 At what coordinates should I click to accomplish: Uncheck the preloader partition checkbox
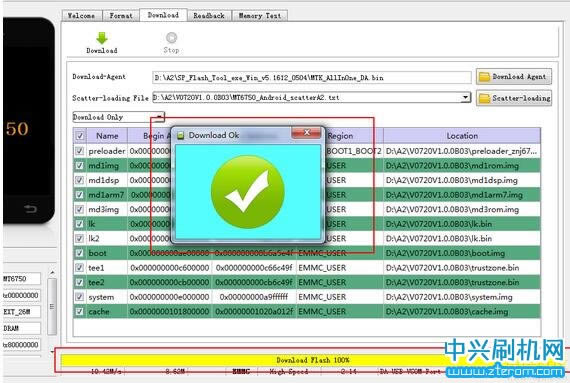pos(79,151)
